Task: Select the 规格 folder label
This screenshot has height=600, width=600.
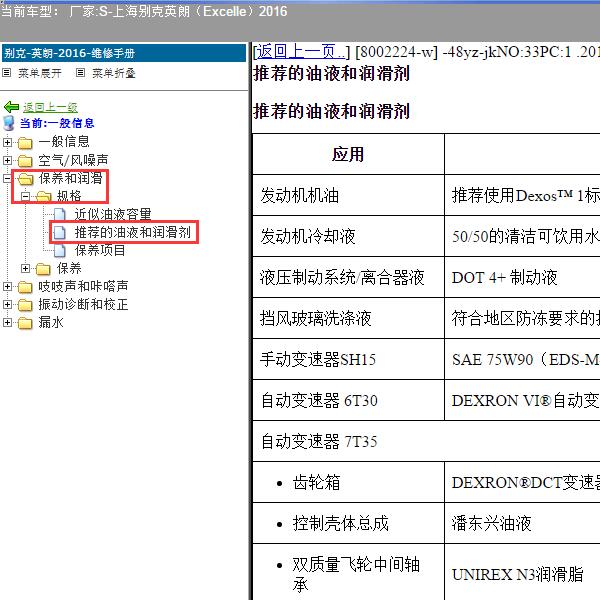Action: (69, 196)
